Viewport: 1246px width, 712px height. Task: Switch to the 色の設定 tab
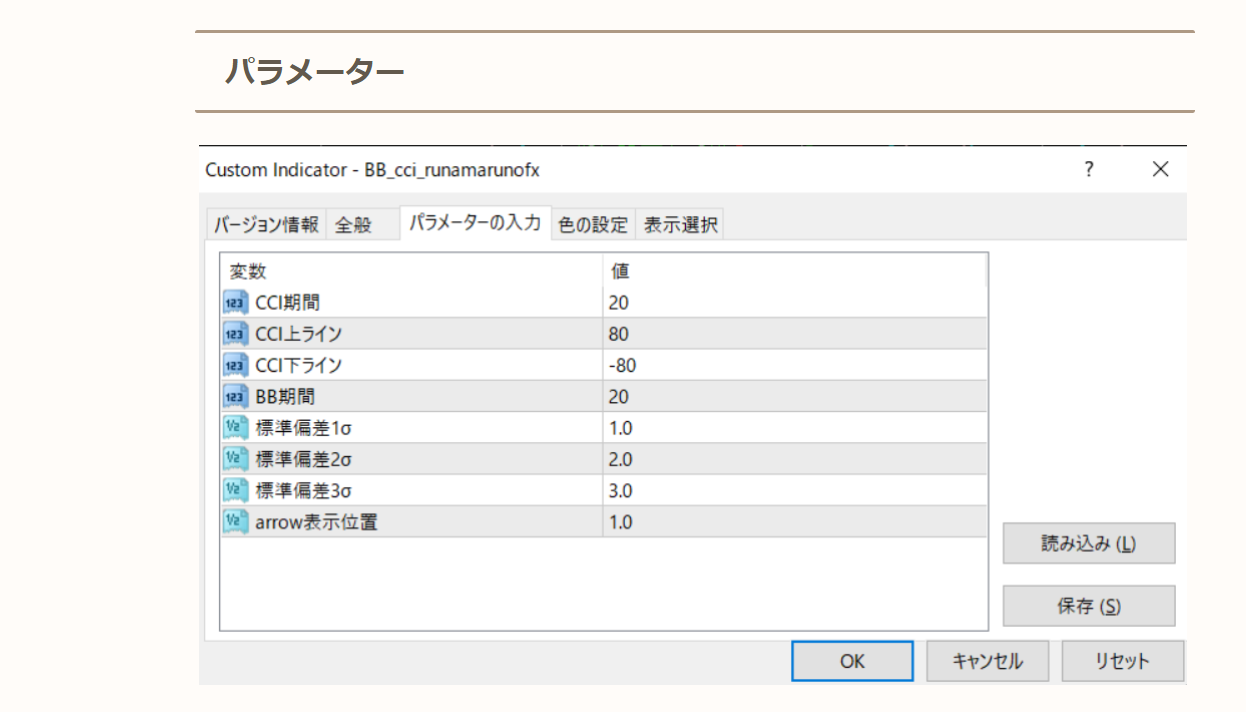593,225
